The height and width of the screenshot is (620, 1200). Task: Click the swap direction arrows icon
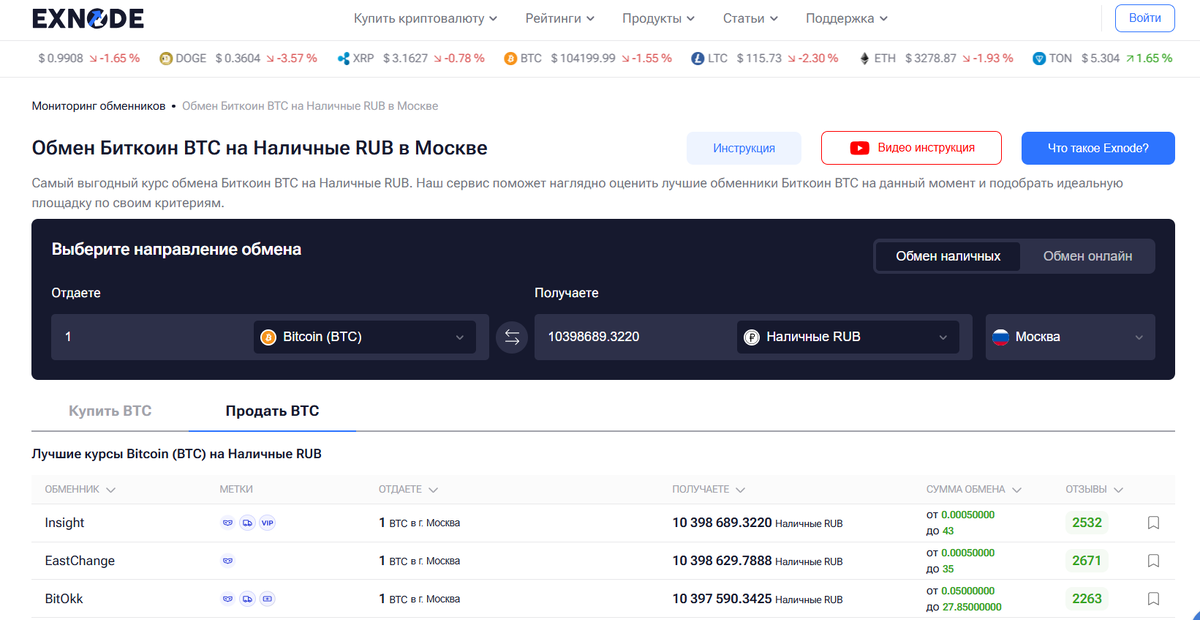(x=512, y=337)
